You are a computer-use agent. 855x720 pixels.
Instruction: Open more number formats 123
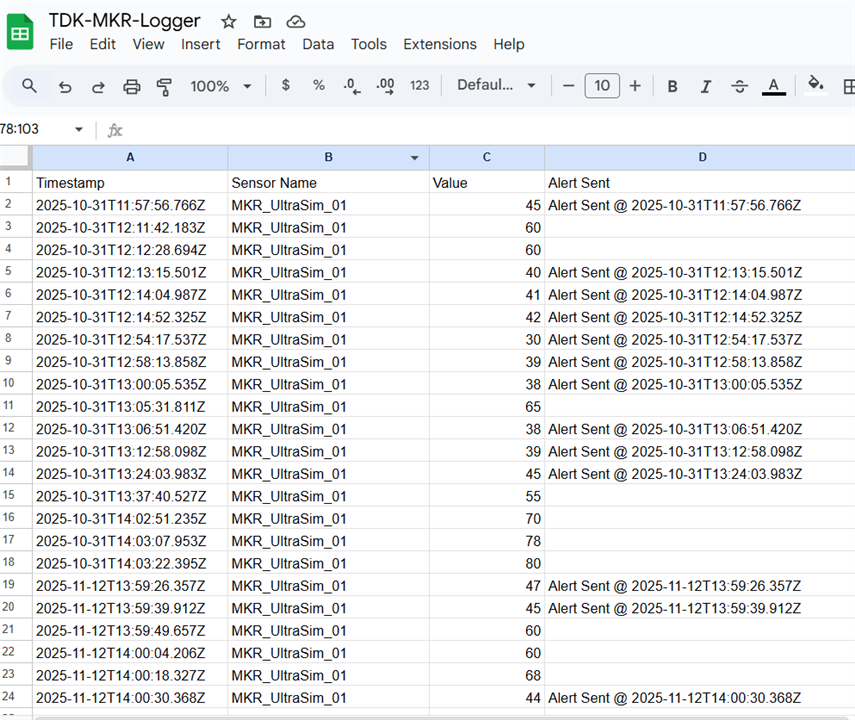(x=419, y=86)
